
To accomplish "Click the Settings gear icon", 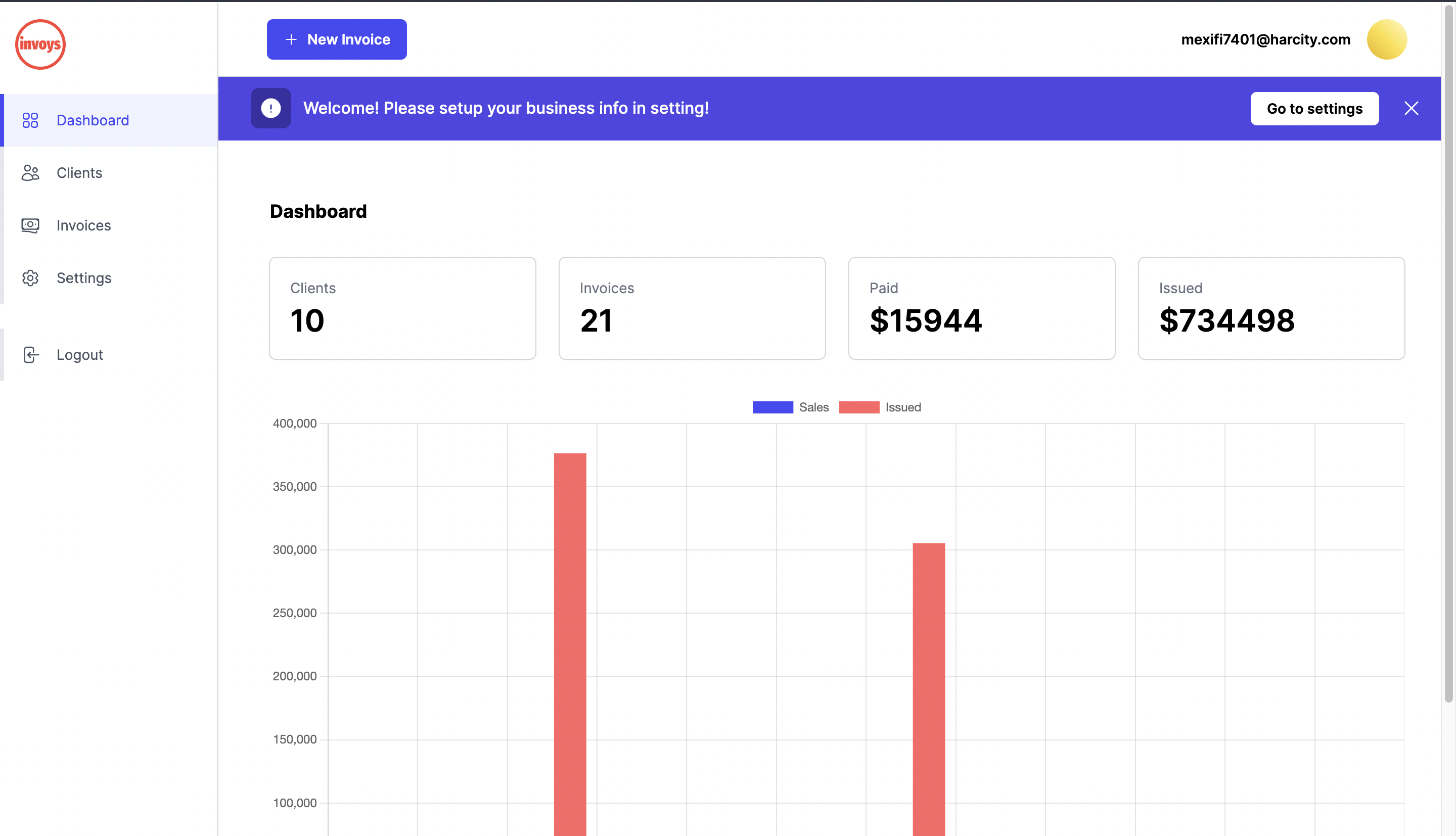I will click(x=30, y=278).
